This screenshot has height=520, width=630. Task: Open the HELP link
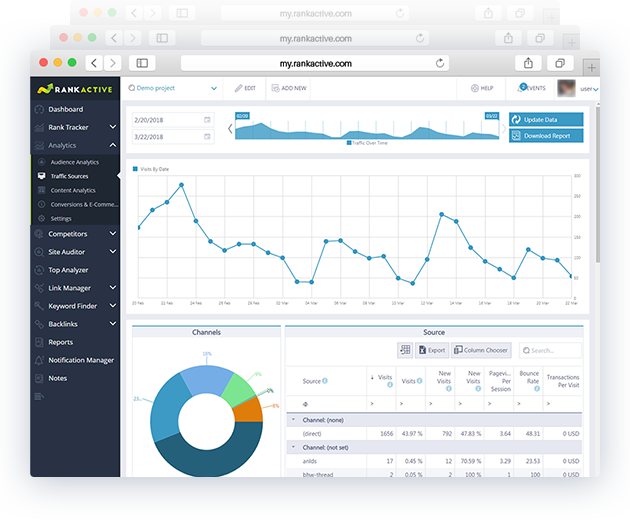(x=482, y=88)
